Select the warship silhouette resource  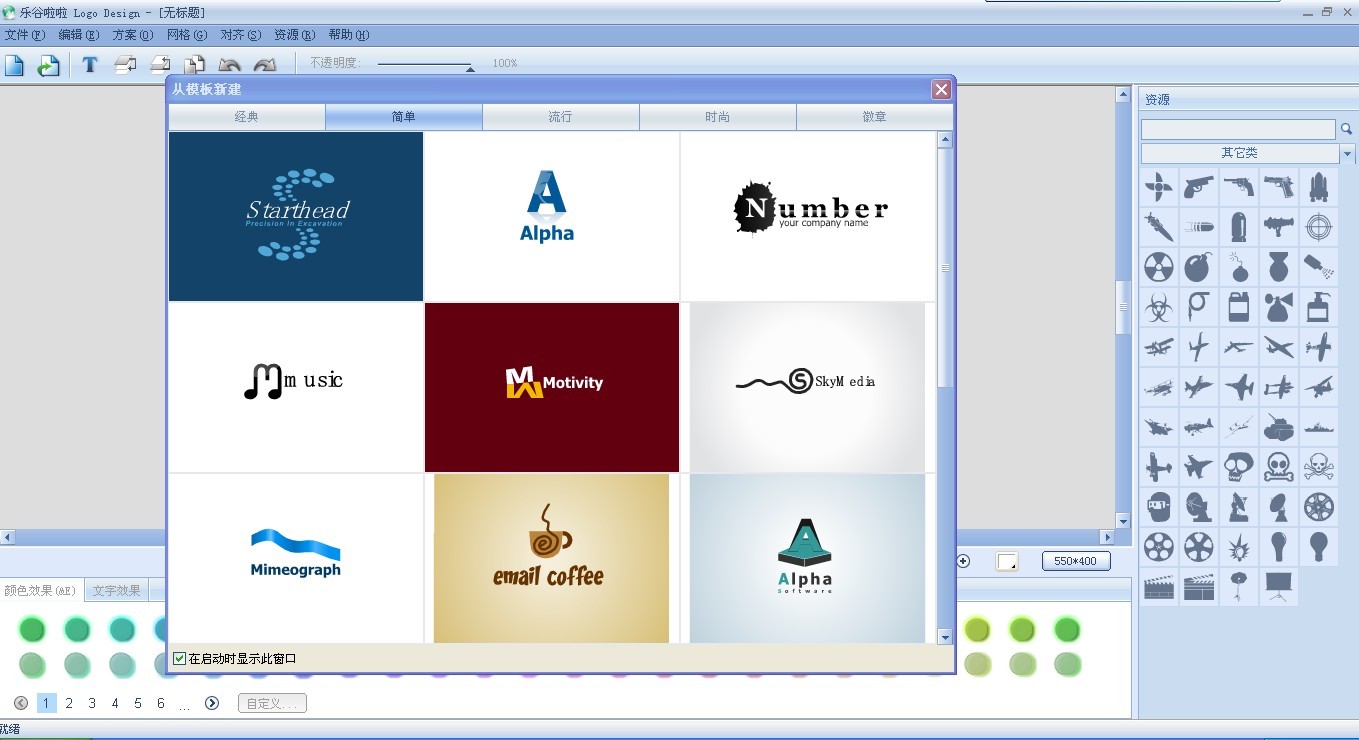point(1318,427)
